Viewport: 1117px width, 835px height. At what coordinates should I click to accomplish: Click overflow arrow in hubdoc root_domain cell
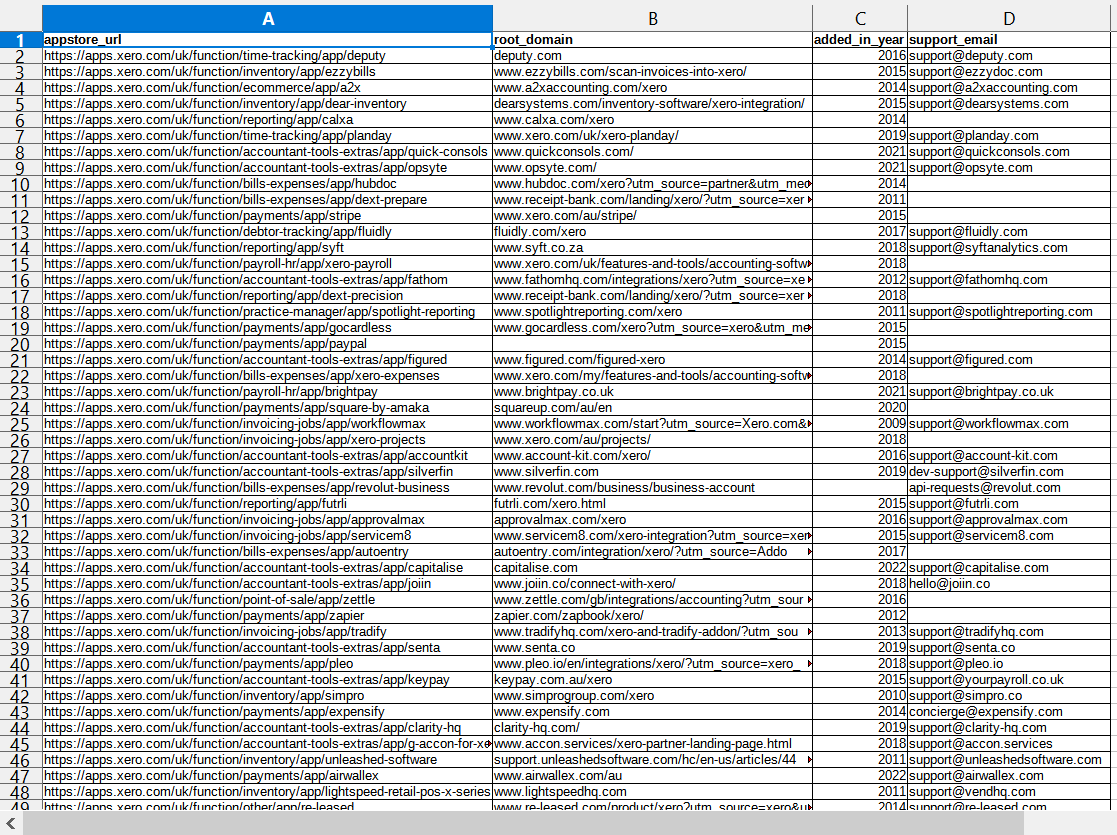click(x=808, y=184)
